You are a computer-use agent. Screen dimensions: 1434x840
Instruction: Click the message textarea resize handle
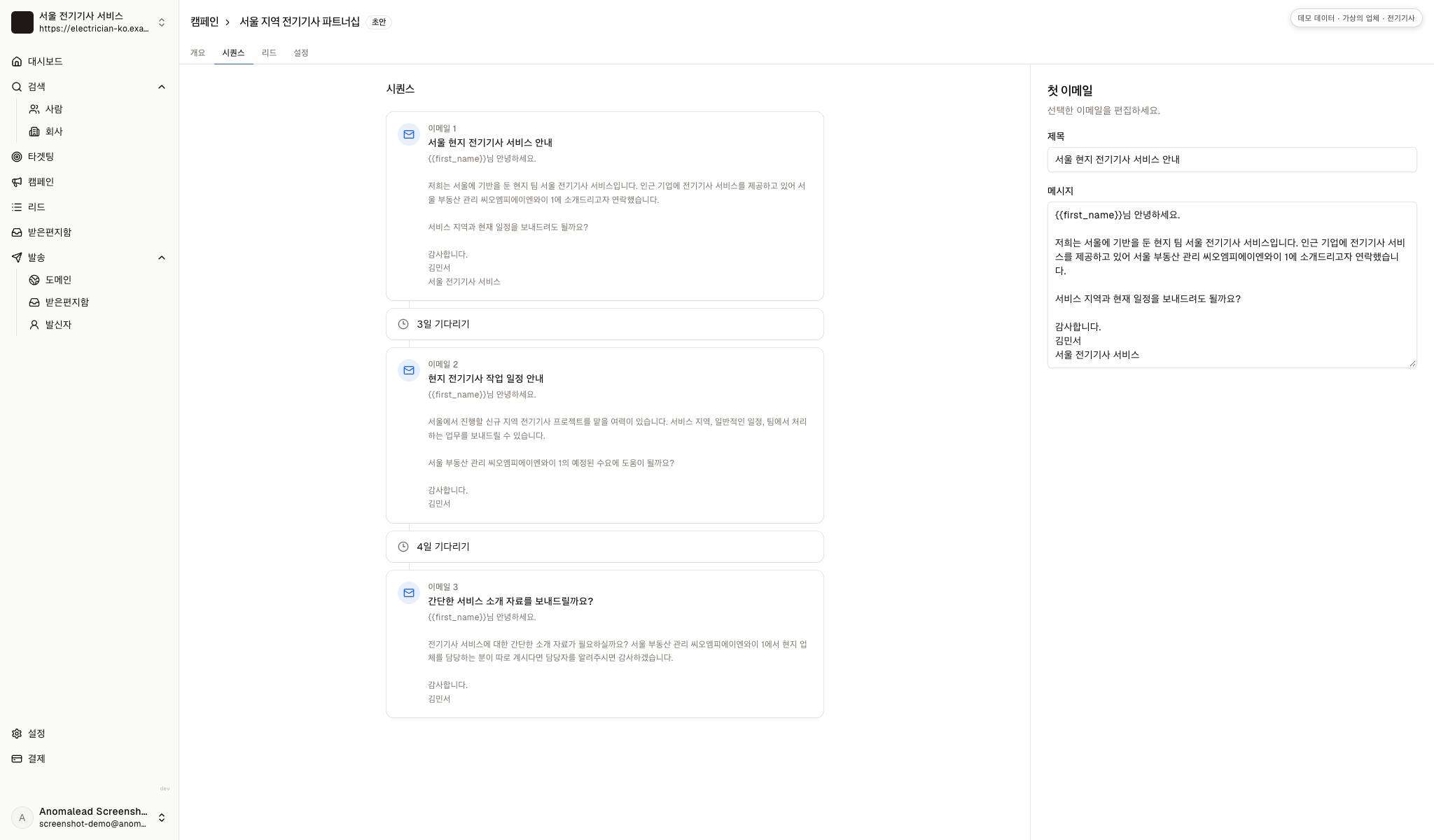point(1412,363)
